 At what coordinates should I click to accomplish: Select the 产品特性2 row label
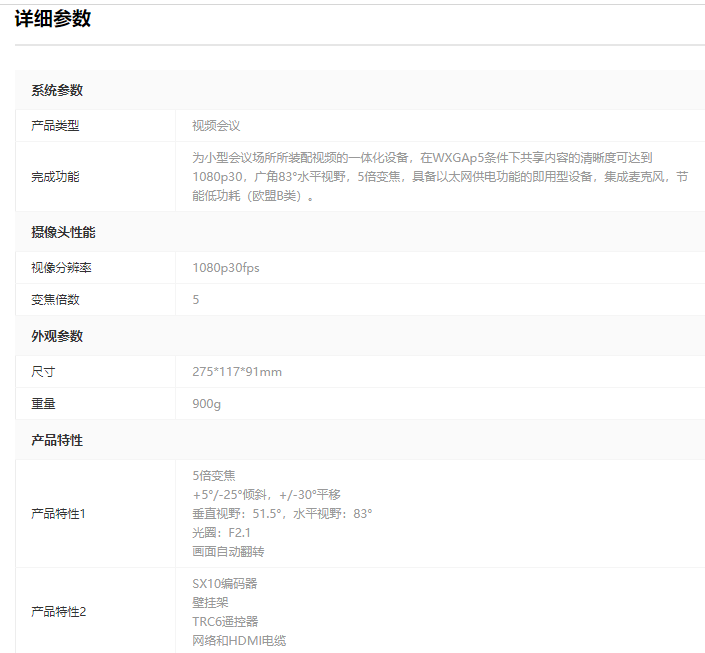click(x=59, y=611)
